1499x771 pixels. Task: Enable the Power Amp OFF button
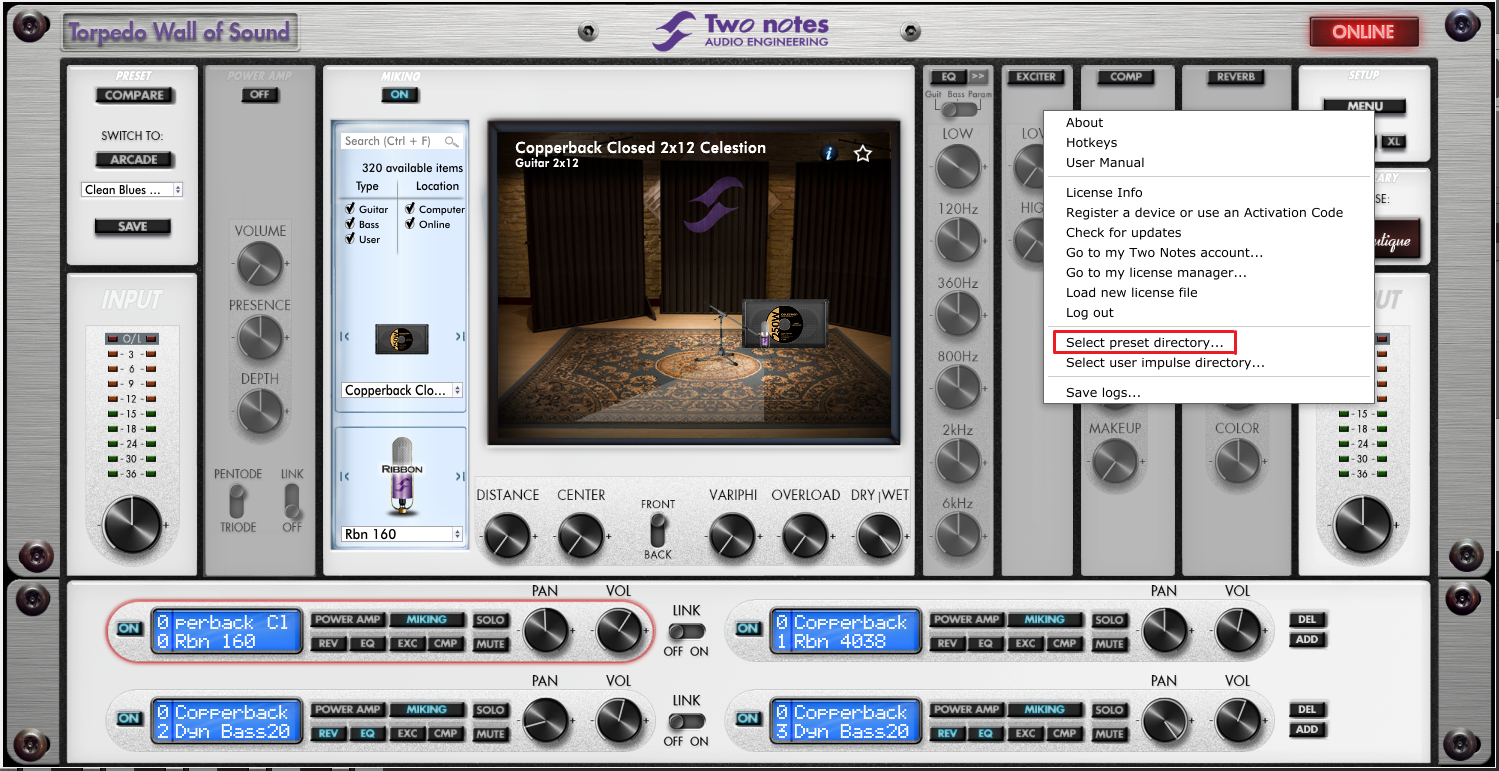tap(260, 95)
